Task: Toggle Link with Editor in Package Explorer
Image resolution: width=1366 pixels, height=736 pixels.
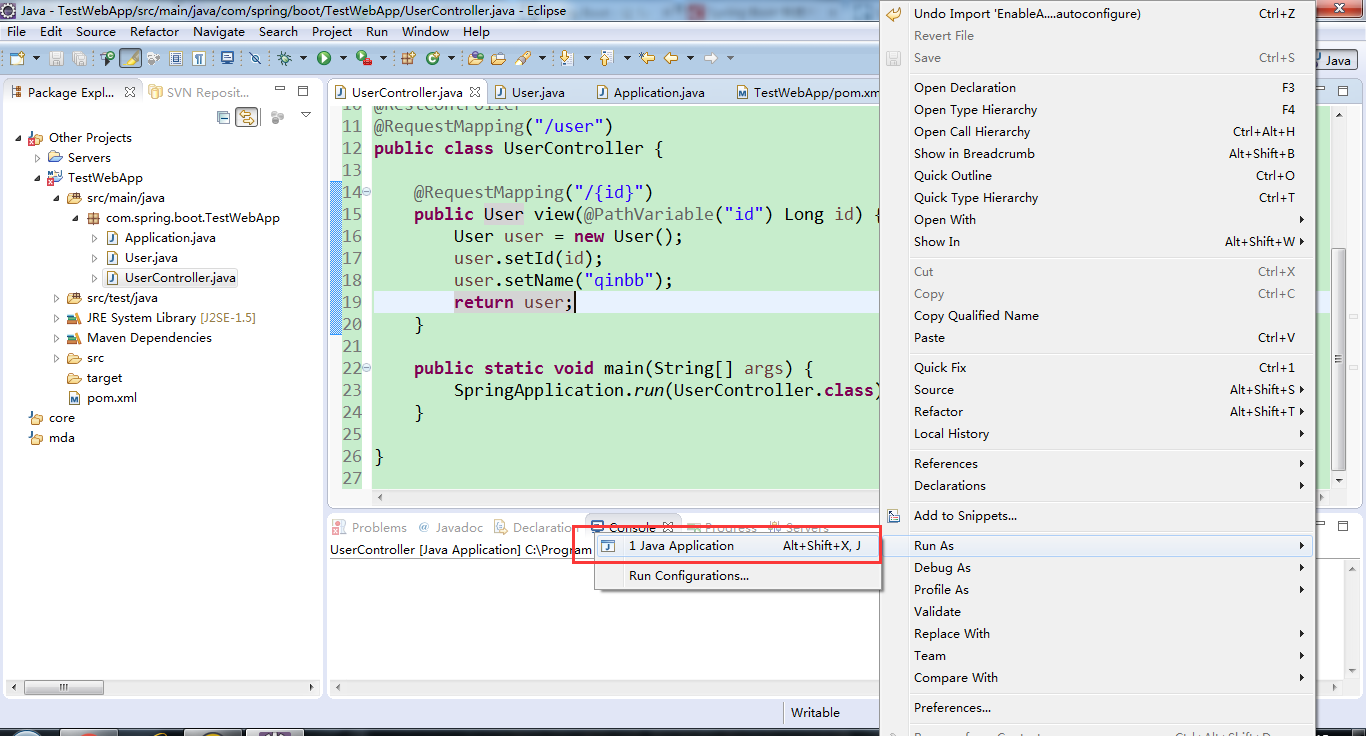Action: (x=246, y=117)
